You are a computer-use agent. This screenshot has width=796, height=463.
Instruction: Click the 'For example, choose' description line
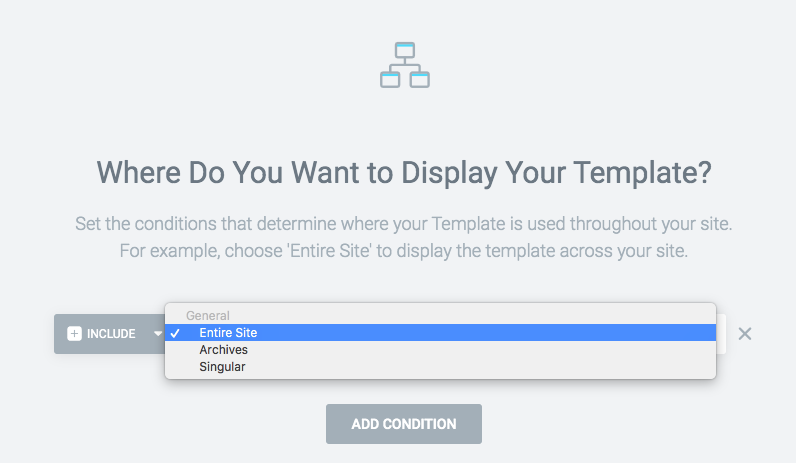(404, 251)
